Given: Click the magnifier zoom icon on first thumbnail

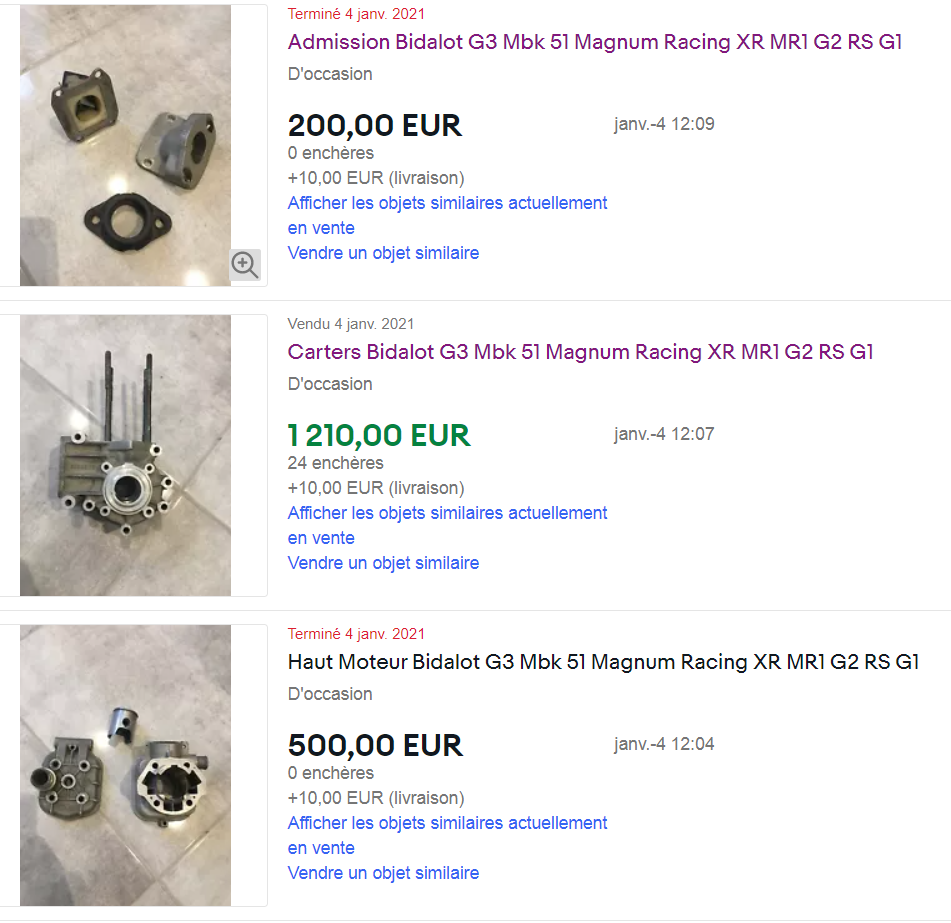Looking at the screenshot, I should pyautogui.click(x=245, y=264).
